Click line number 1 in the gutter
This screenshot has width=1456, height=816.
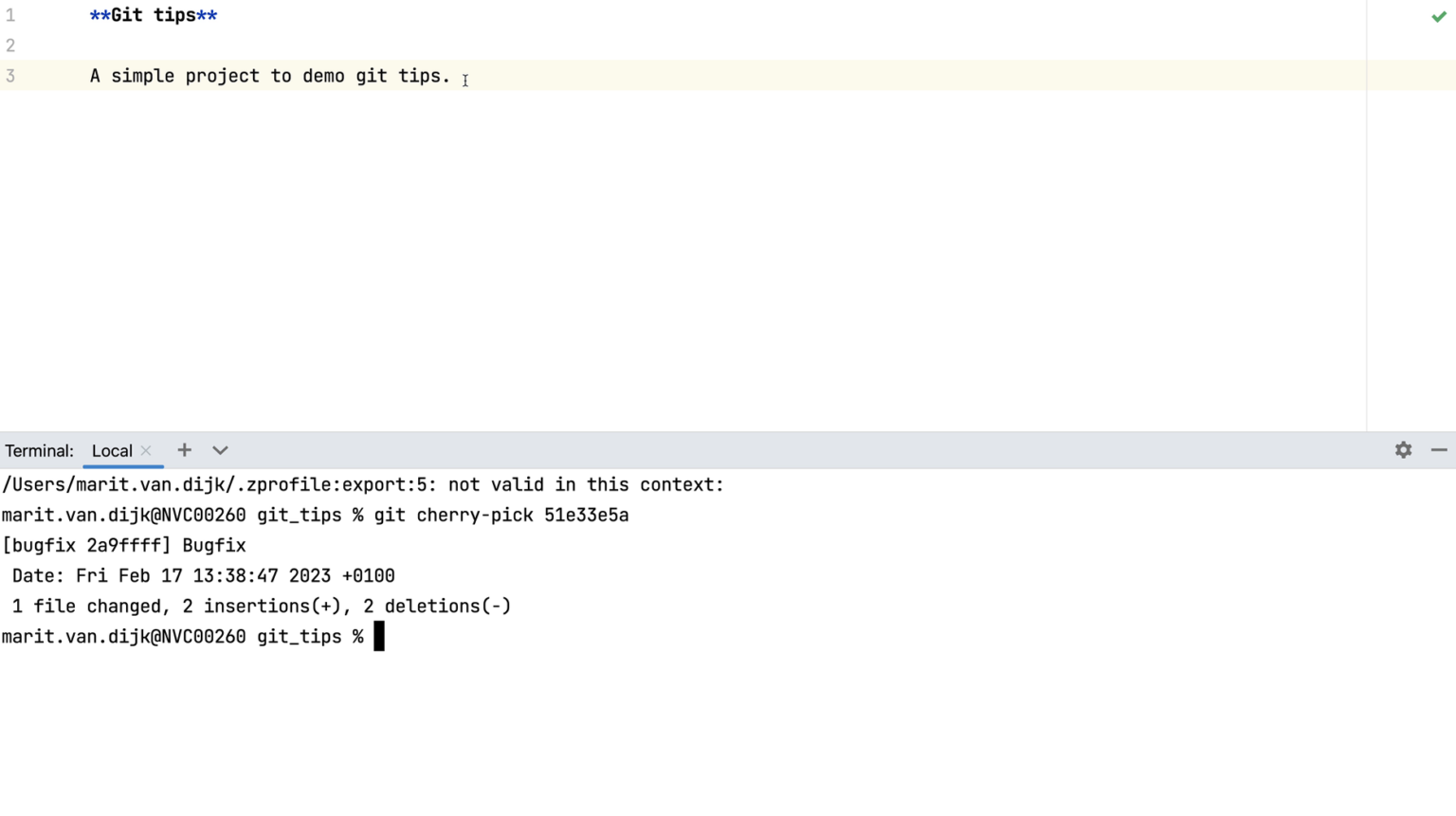(x=10, y=15)
